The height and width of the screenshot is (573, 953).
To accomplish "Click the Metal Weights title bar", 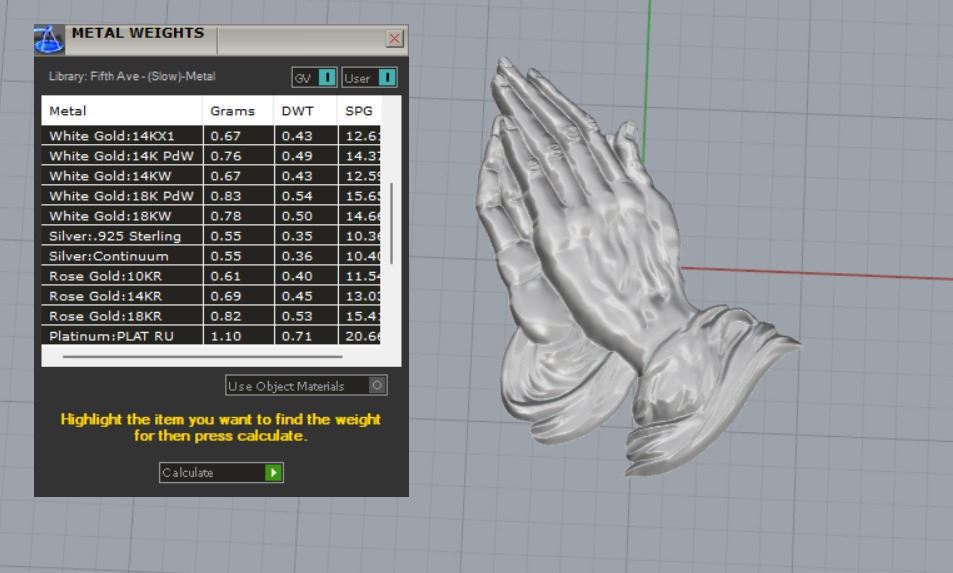I will coord(221,40).
